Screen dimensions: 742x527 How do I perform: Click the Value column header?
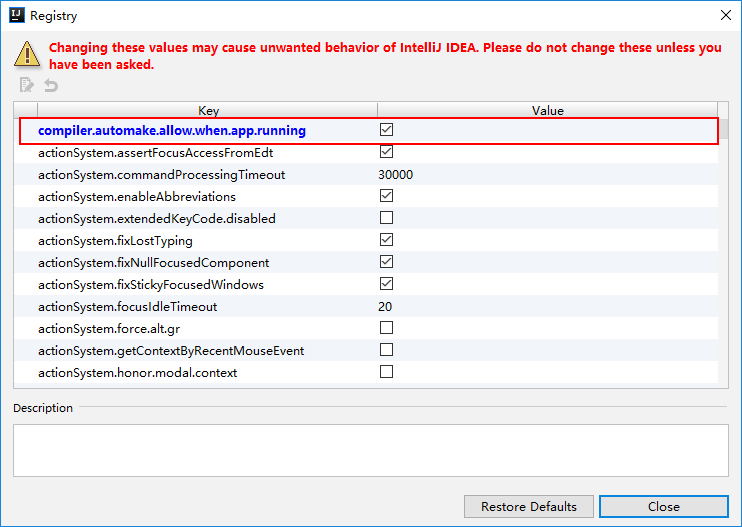(547, 111)
